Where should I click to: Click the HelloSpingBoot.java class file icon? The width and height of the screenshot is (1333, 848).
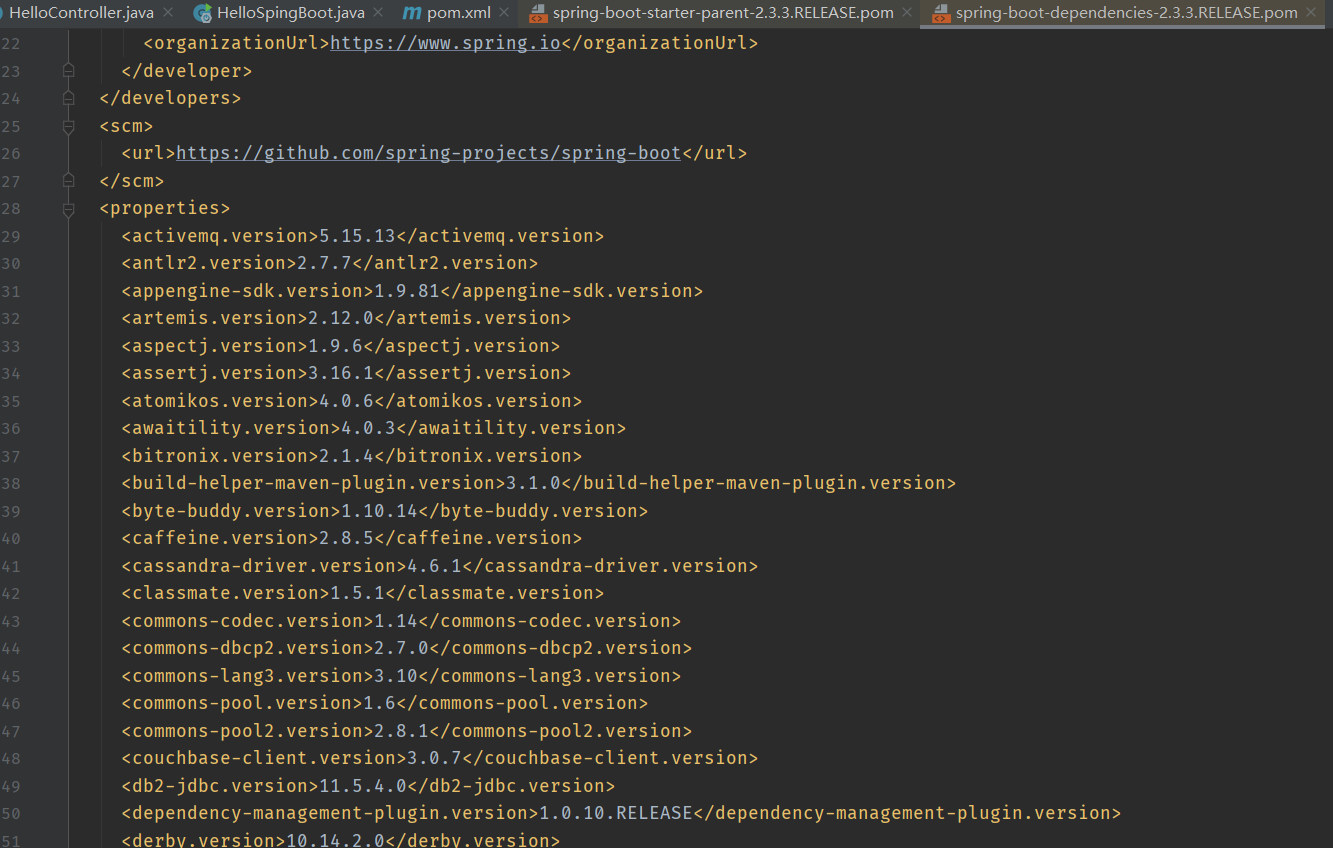pyautogui.click(x=203, y=13)
